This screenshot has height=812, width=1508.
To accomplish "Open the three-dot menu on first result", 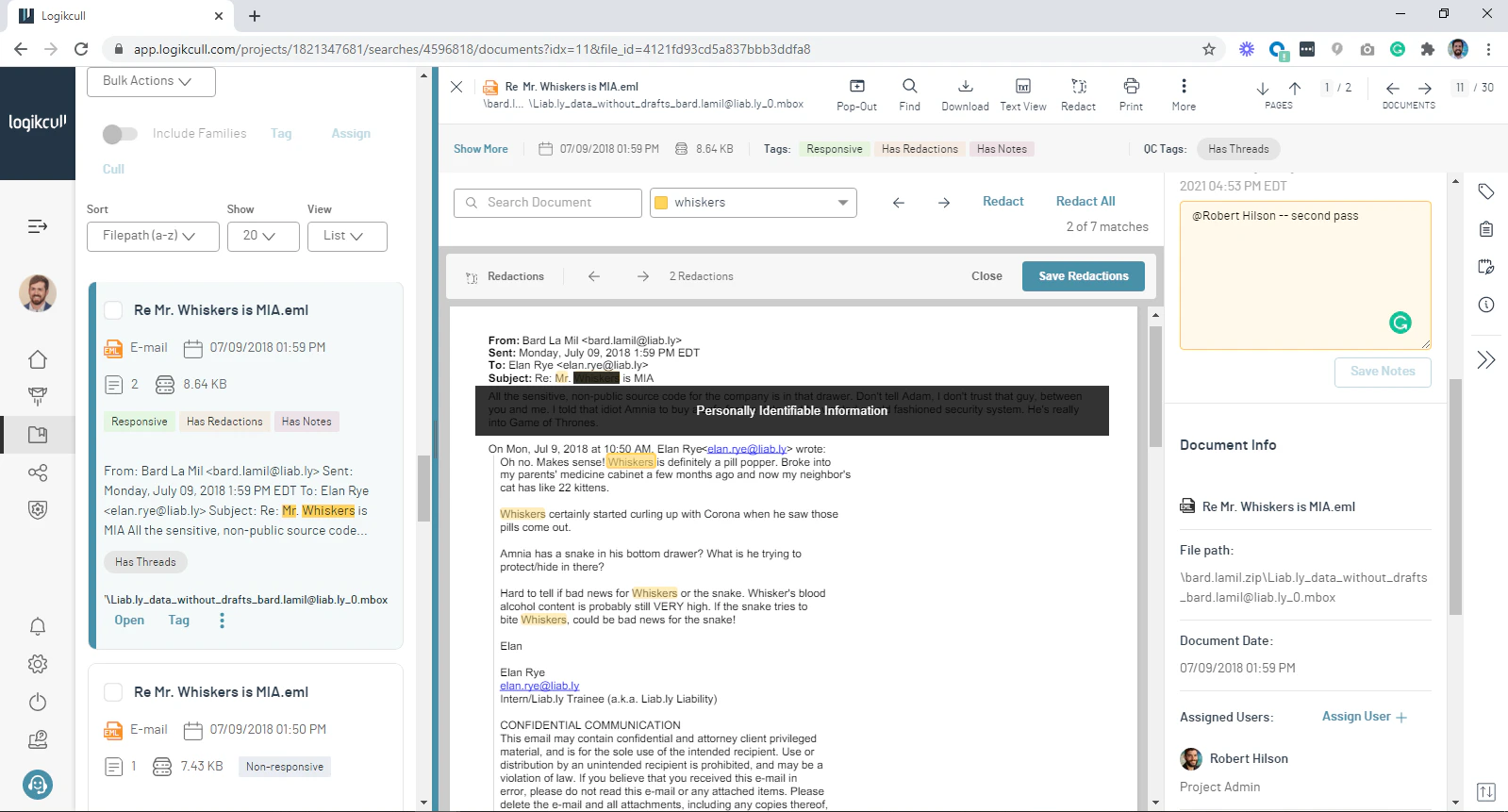I will 223,621.
